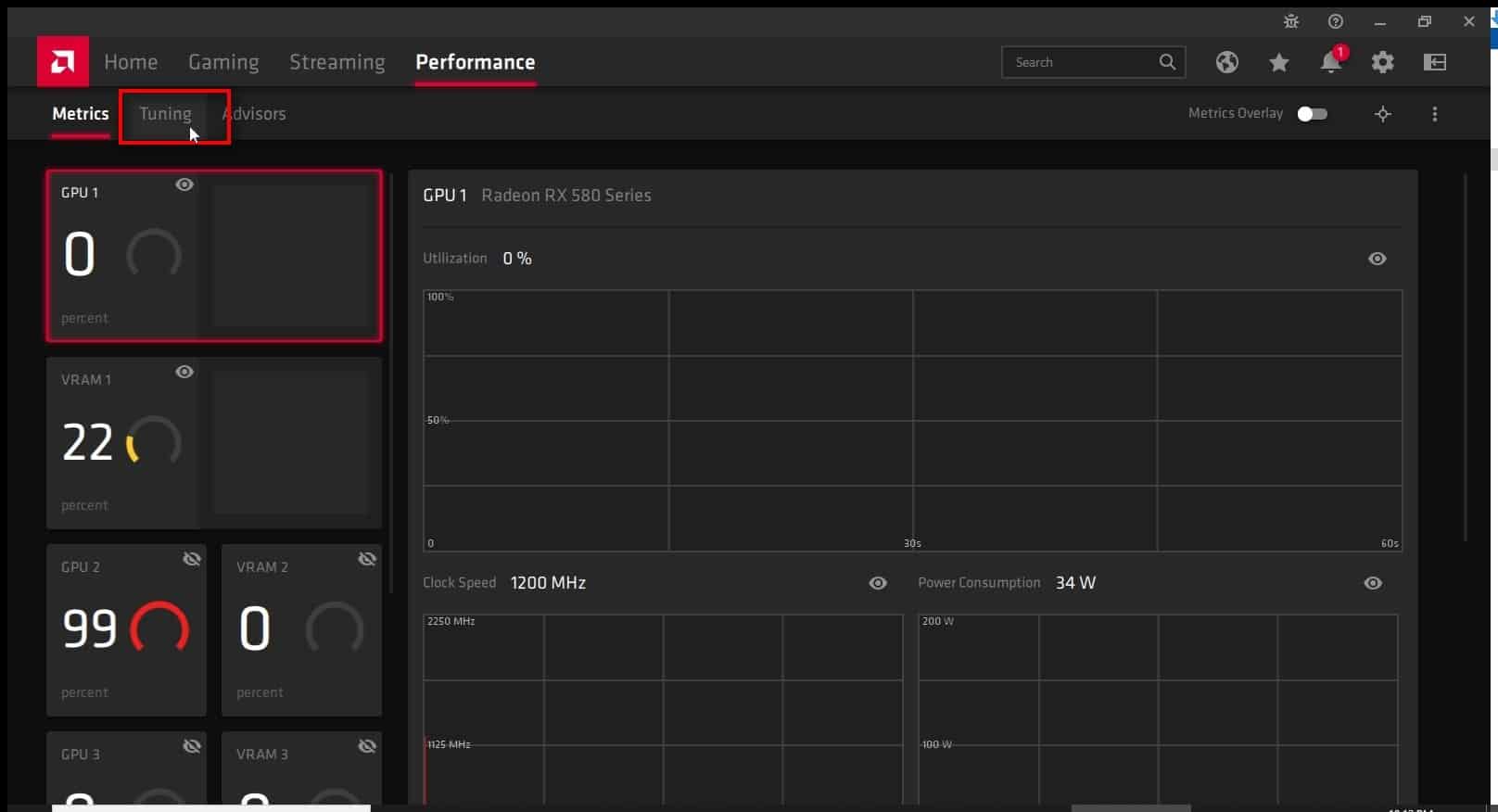This screenshot has height=812, width=1498.
Task: Show the GPU 3 tile metric
Action: pyautogui.click(x=192, y=746)
